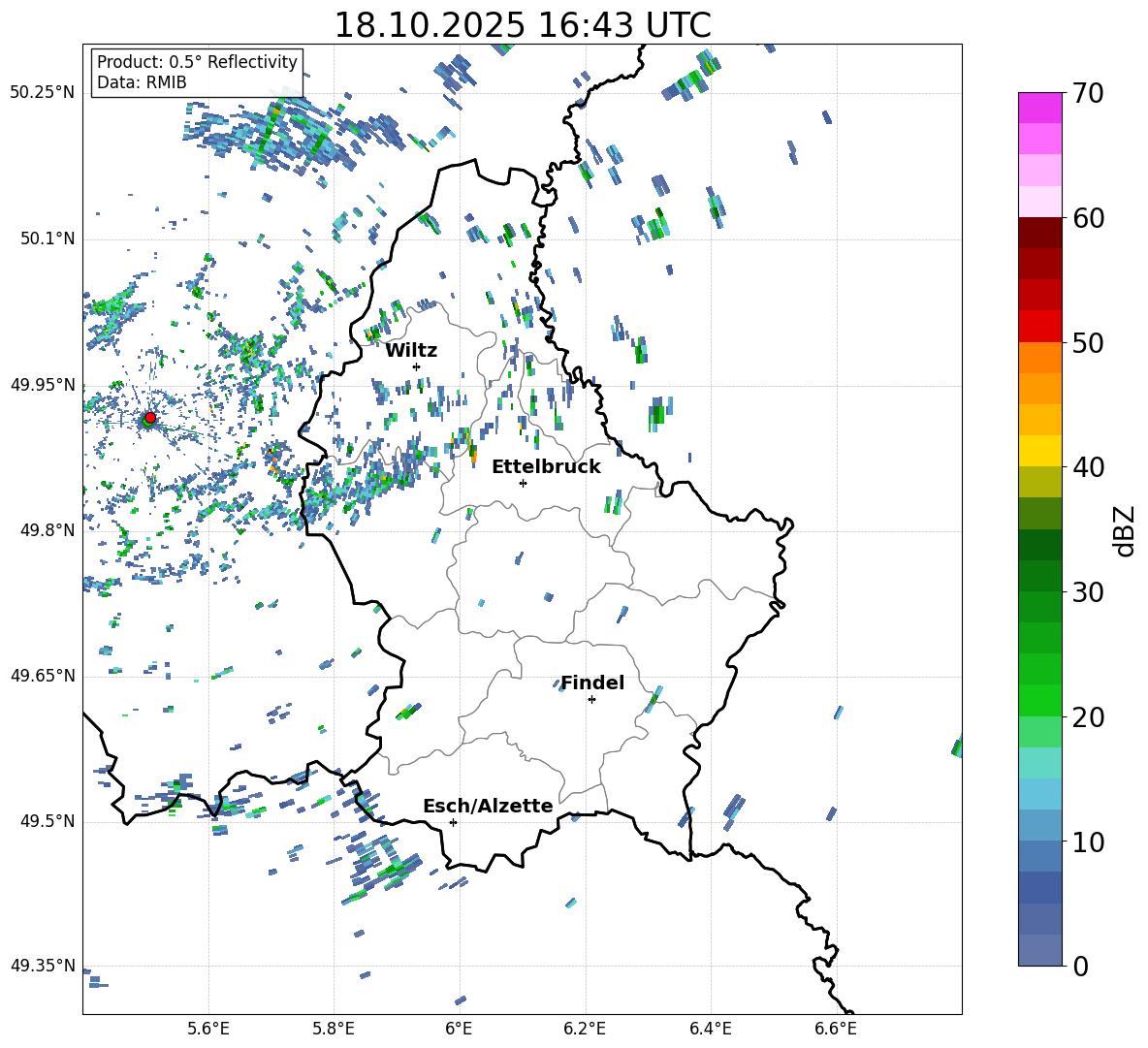Pick the yellow swatch above 40 dBZ
The height and width of the screenshot is (1048, 1148).
click(1040, 451)
